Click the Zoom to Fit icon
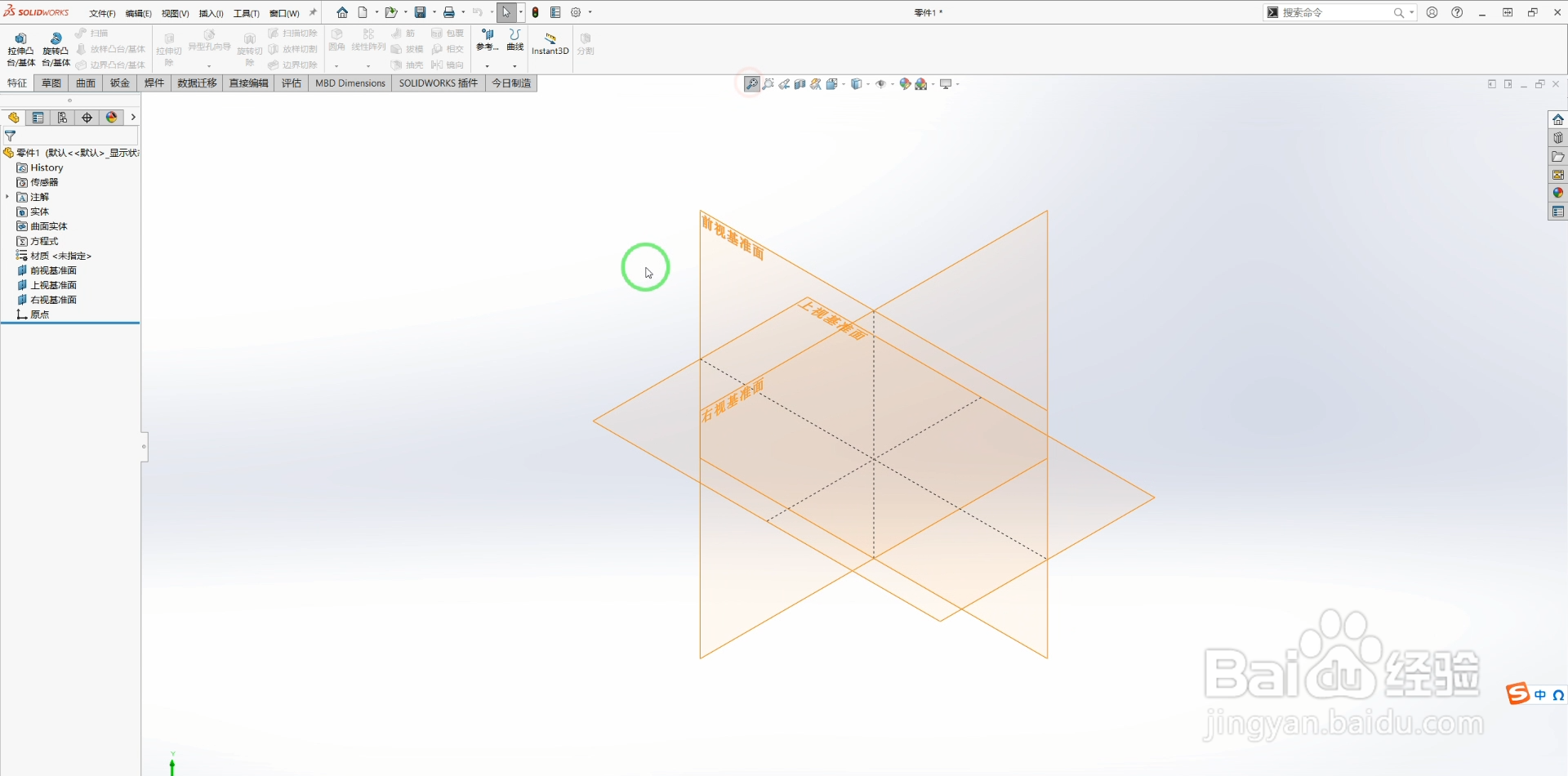The height and width of the screenshot is (776, 1568). 752,84
